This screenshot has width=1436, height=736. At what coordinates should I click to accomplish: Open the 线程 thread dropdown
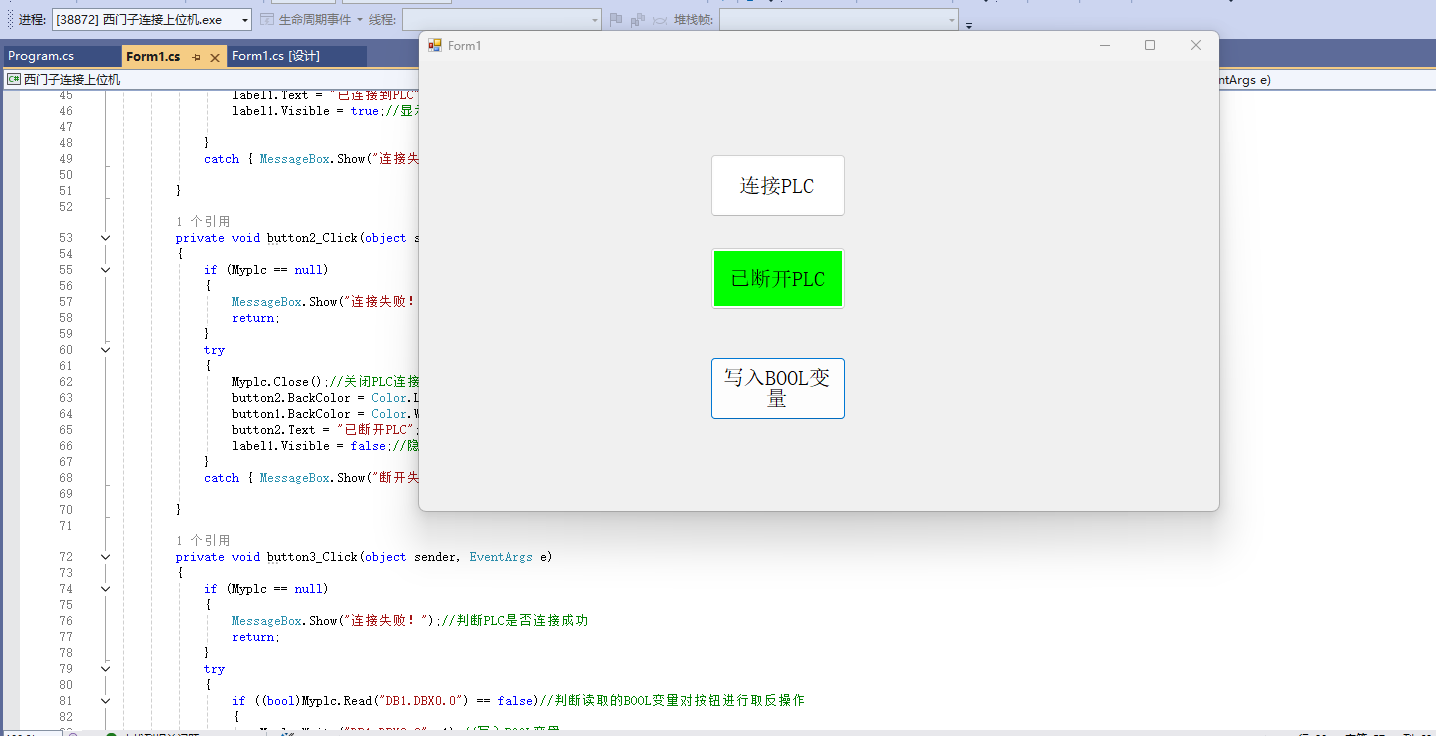594,20
